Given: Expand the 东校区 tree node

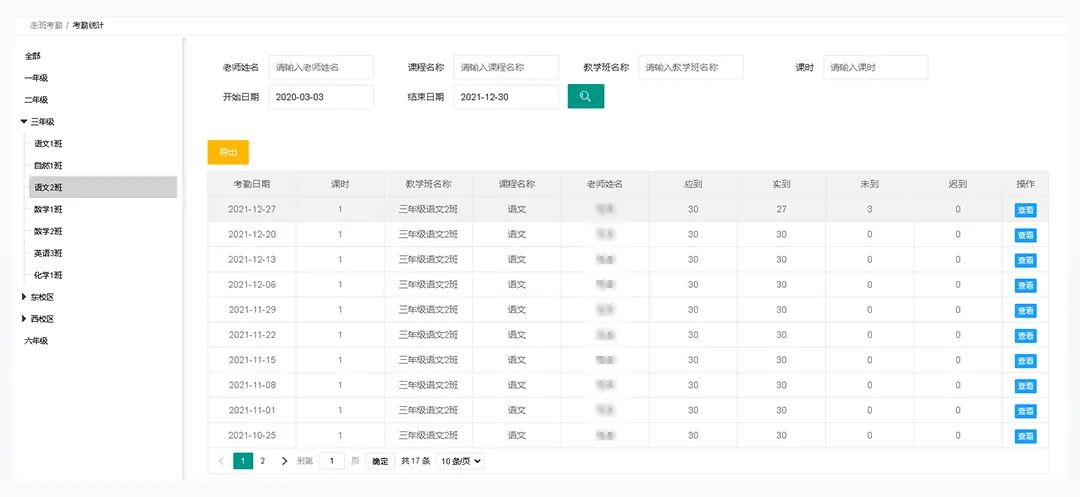Looking at the screenshot, I should tap(24, 297).
